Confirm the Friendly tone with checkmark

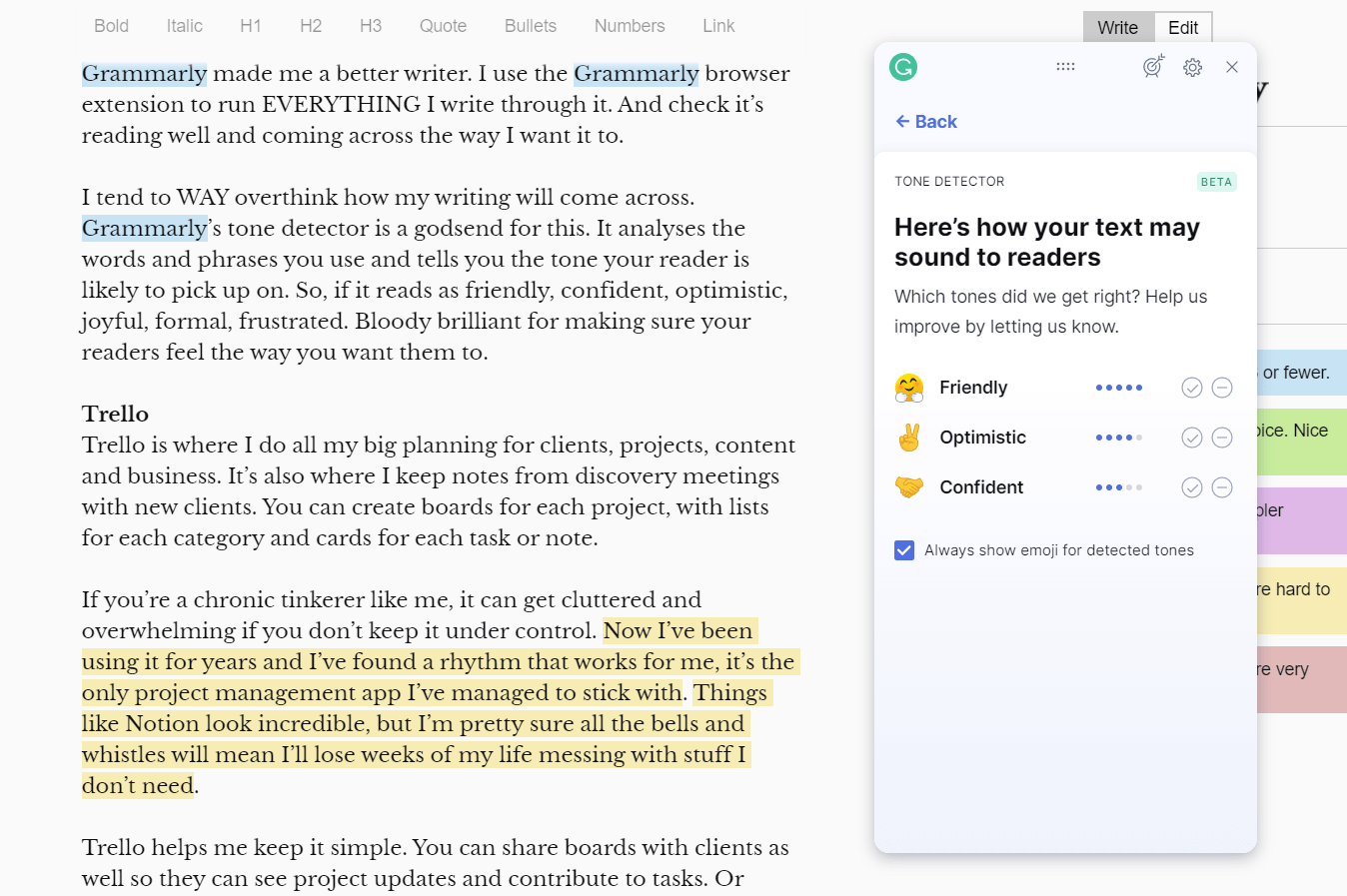[x=1191, y=388]
